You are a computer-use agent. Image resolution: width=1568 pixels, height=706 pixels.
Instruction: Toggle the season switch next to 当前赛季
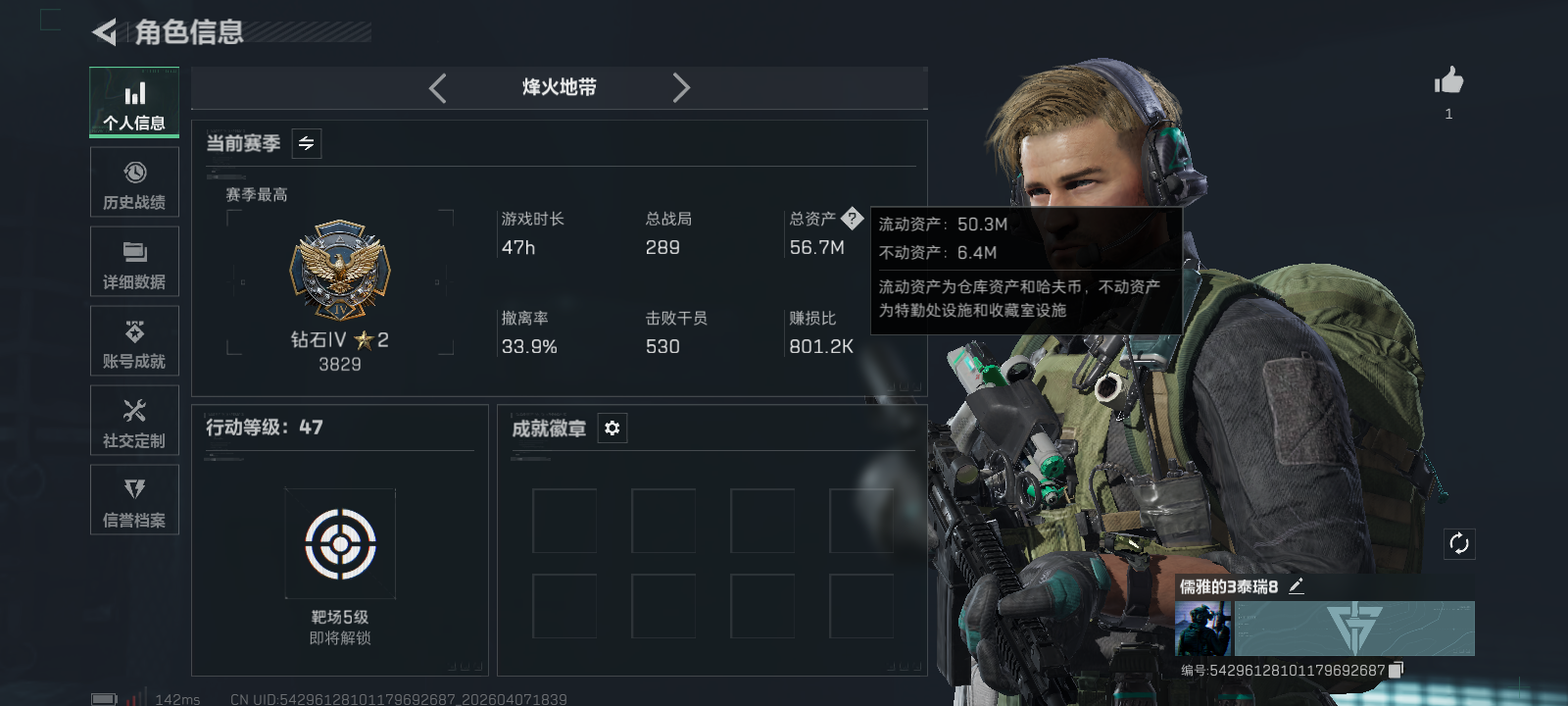(307, 143)
